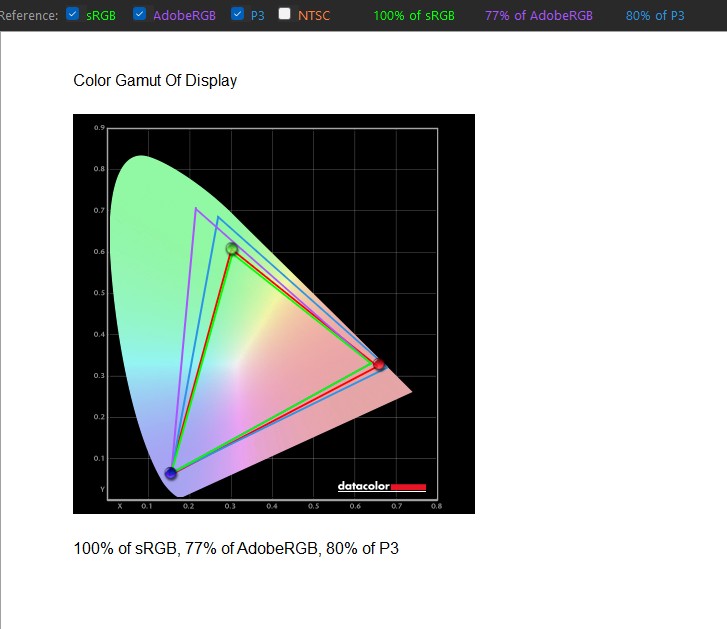Viewport: 727px width, 629px height.
Task: Click the blue P3 triangle apex
Action: (218, 216)
